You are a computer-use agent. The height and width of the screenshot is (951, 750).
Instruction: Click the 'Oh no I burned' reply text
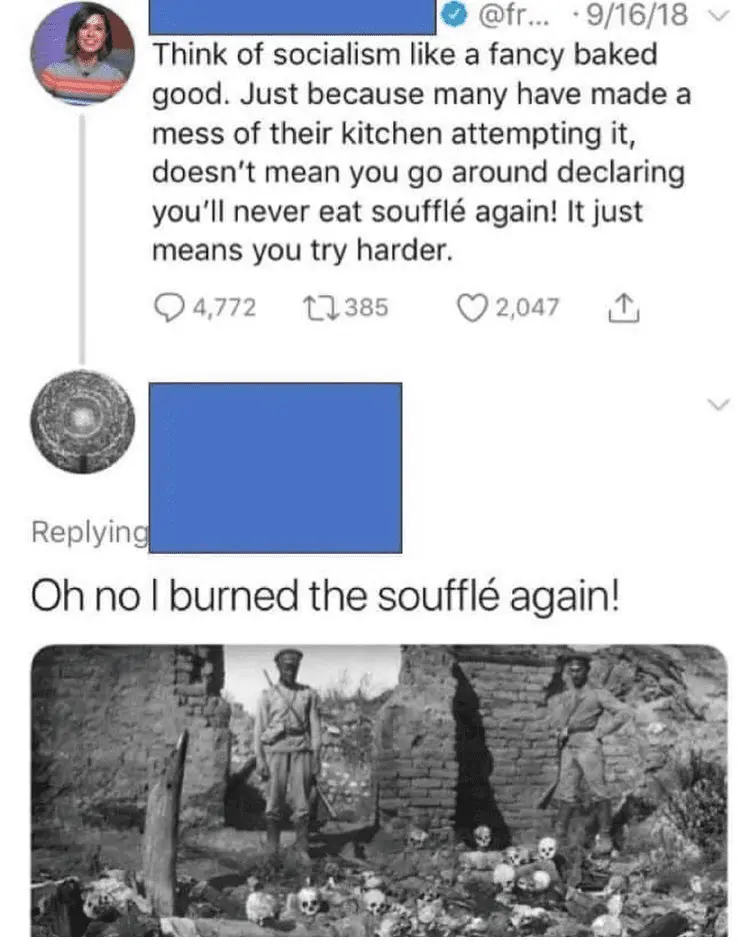[x=326, y=597]
